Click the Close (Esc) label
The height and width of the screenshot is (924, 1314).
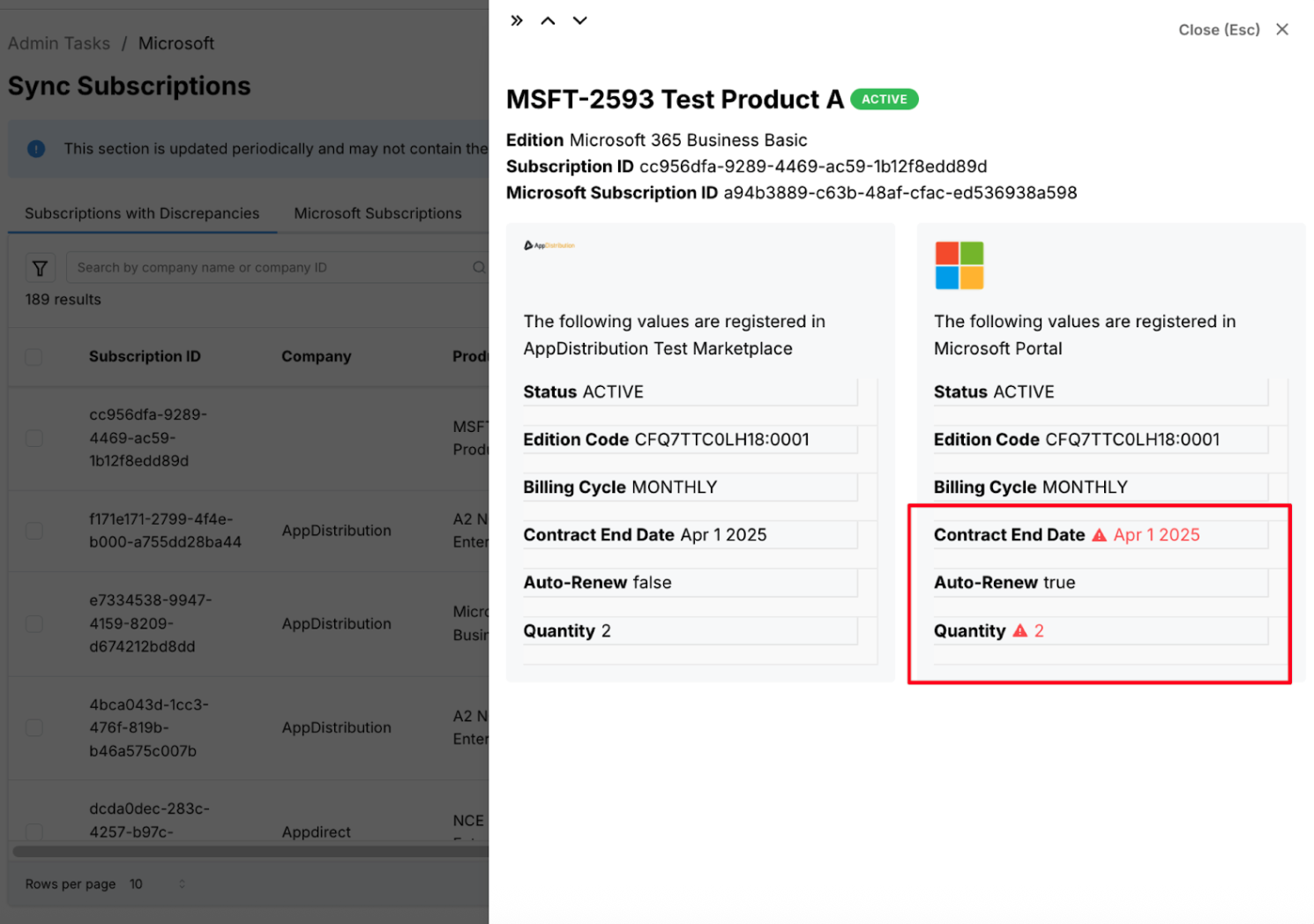pyautogui.click(x=1219, y=30)
